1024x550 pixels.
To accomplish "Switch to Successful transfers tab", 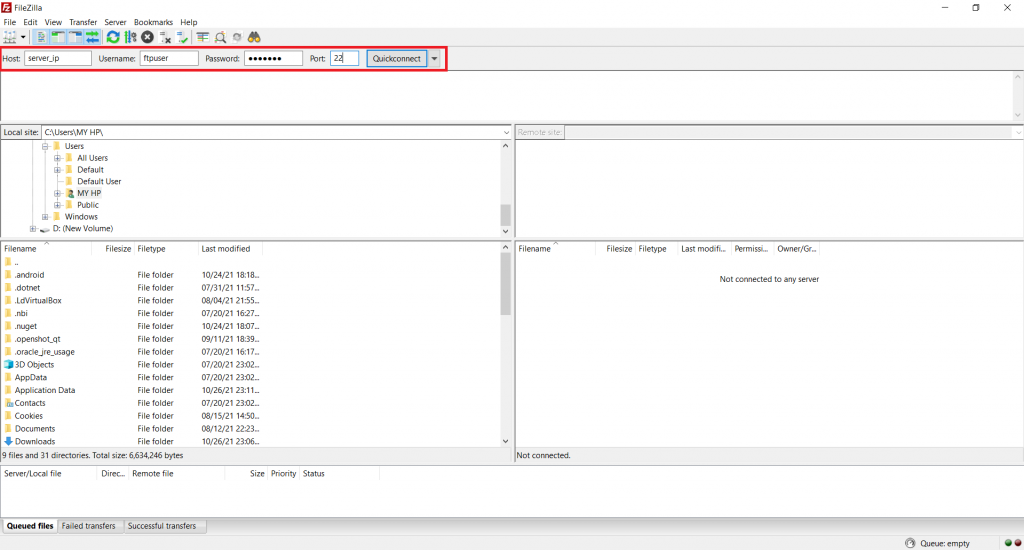I will coord(162,526).
